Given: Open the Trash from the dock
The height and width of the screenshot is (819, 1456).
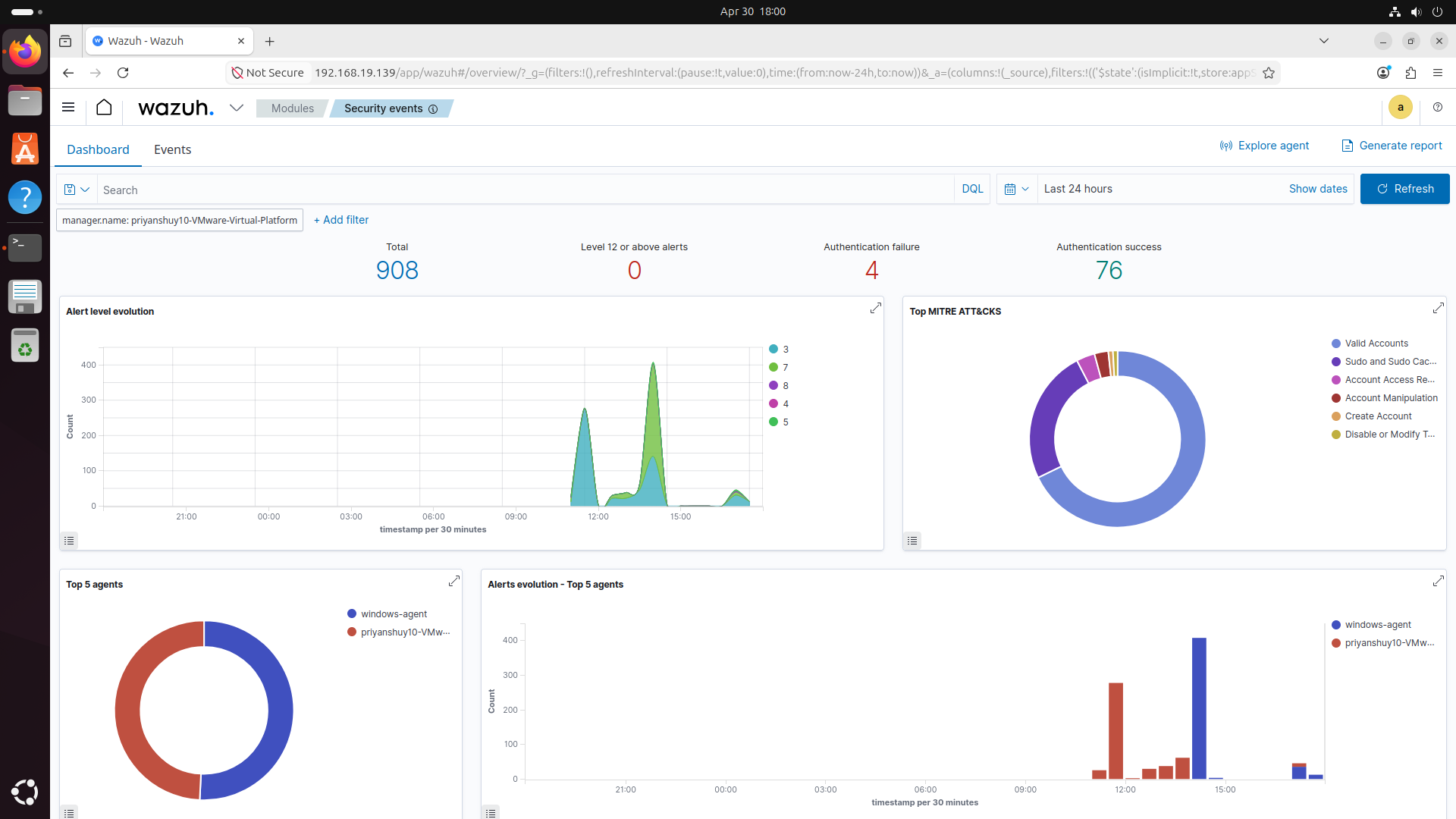Looking at the screenshot, I should pos(25,345).
